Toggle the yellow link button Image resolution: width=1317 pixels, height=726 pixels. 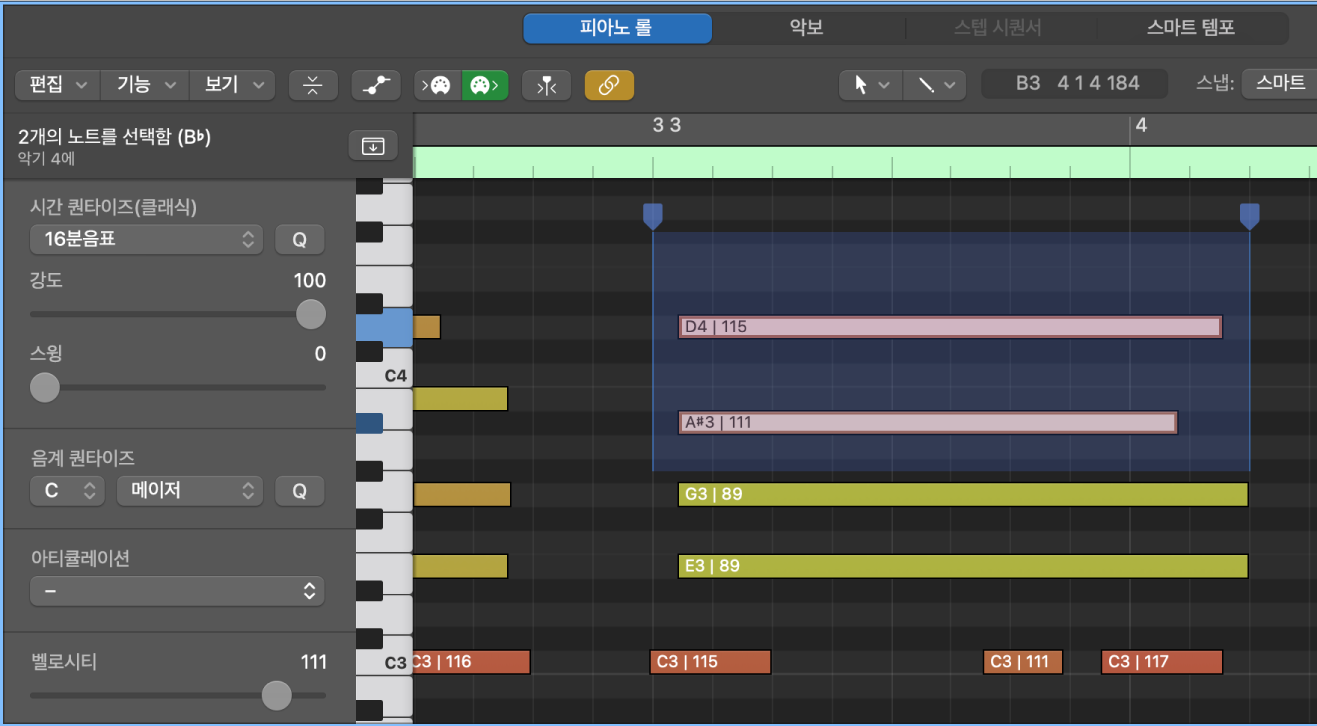click(609, 85)
